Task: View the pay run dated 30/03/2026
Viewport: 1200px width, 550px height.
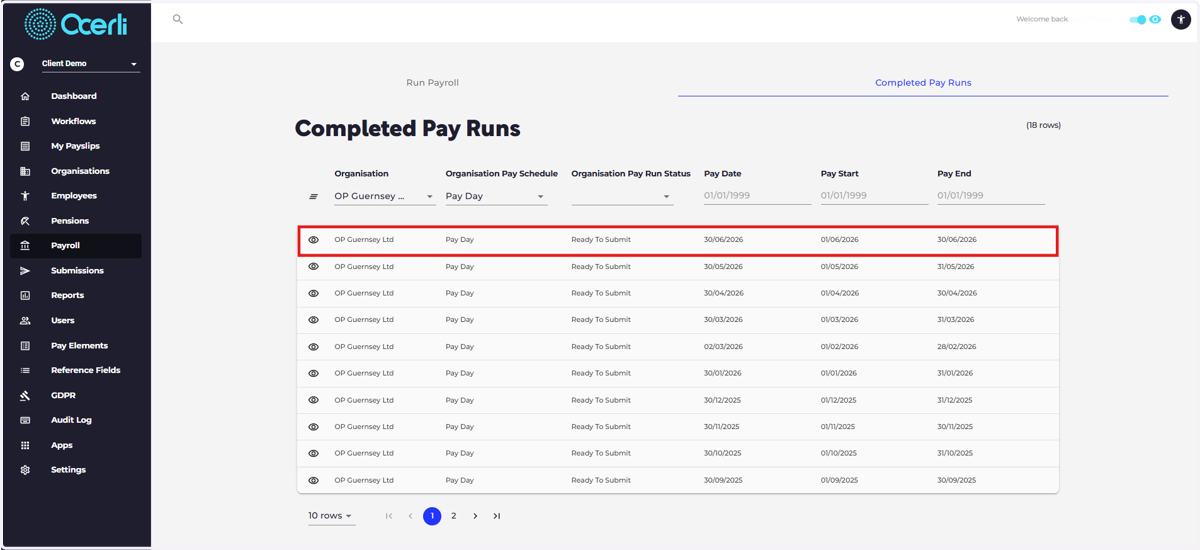Action: [x=313, y=320]
